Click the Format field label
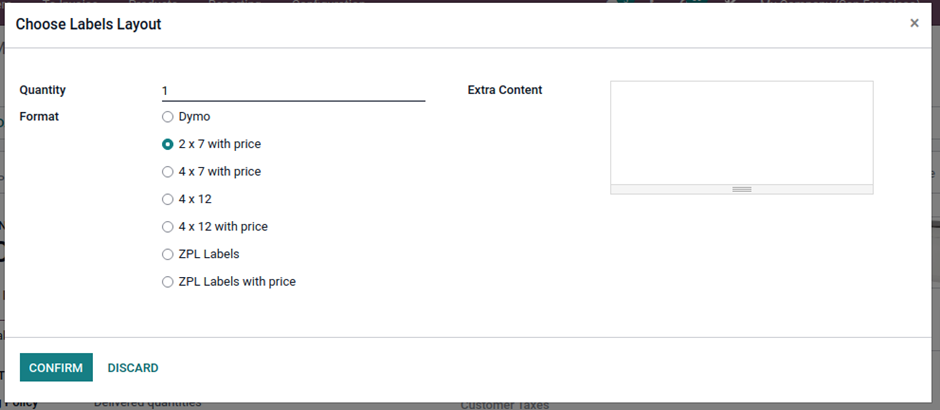The image size is (940, 410). click(x=39, y=117)
